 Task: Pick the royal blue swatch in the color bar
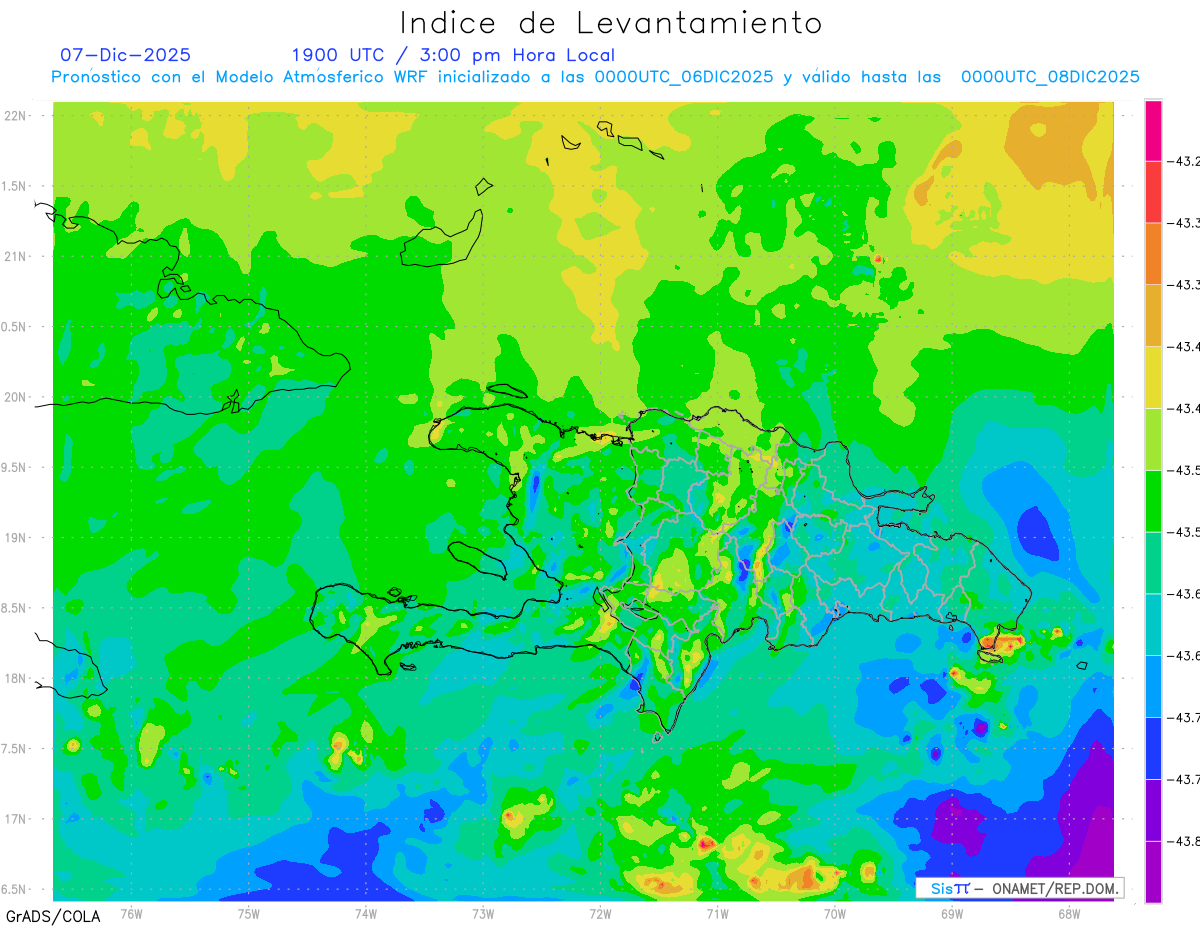click(1153, 748)
